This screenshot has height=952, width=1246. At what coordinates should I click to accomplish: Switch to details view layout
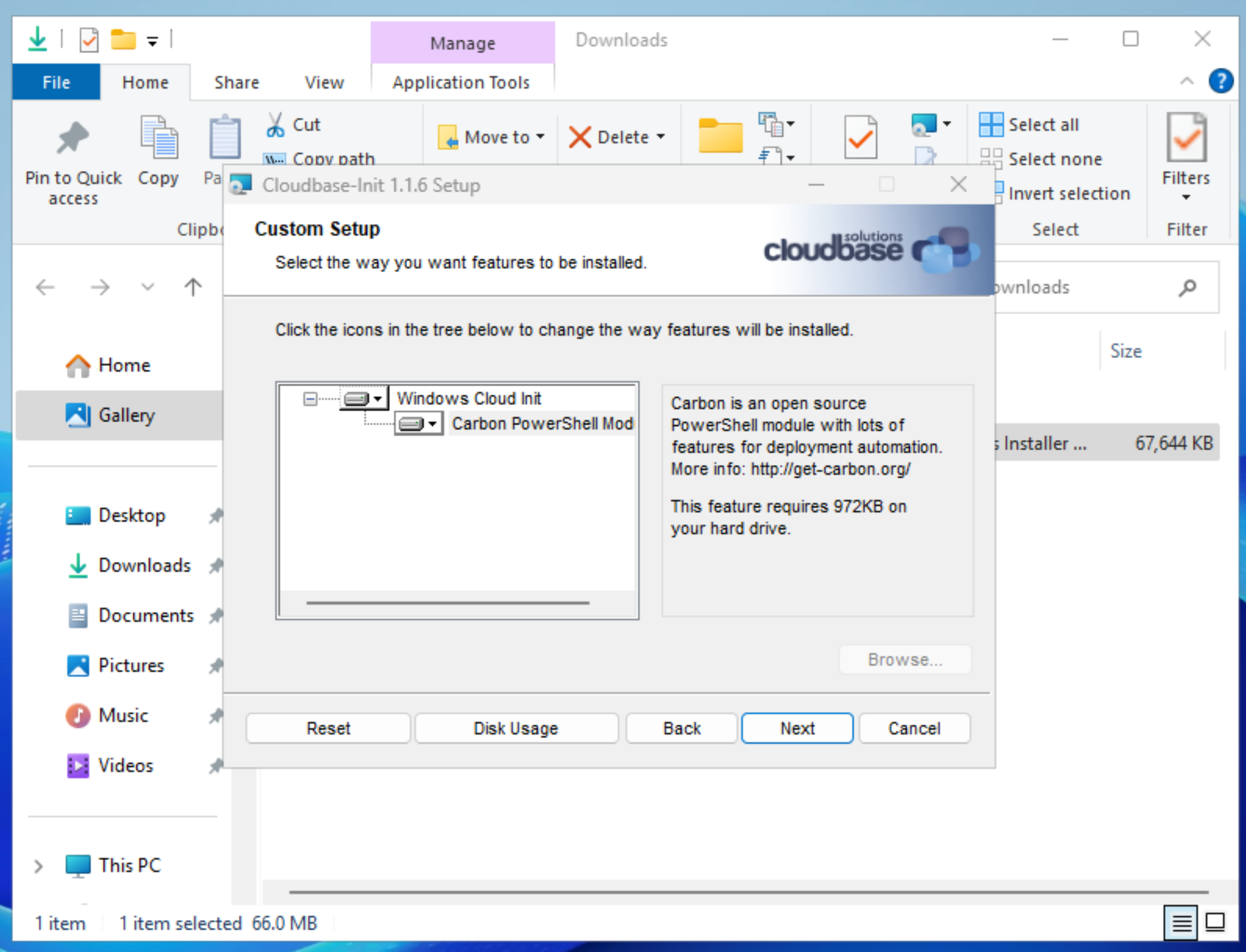click(x=1181, y=922)
